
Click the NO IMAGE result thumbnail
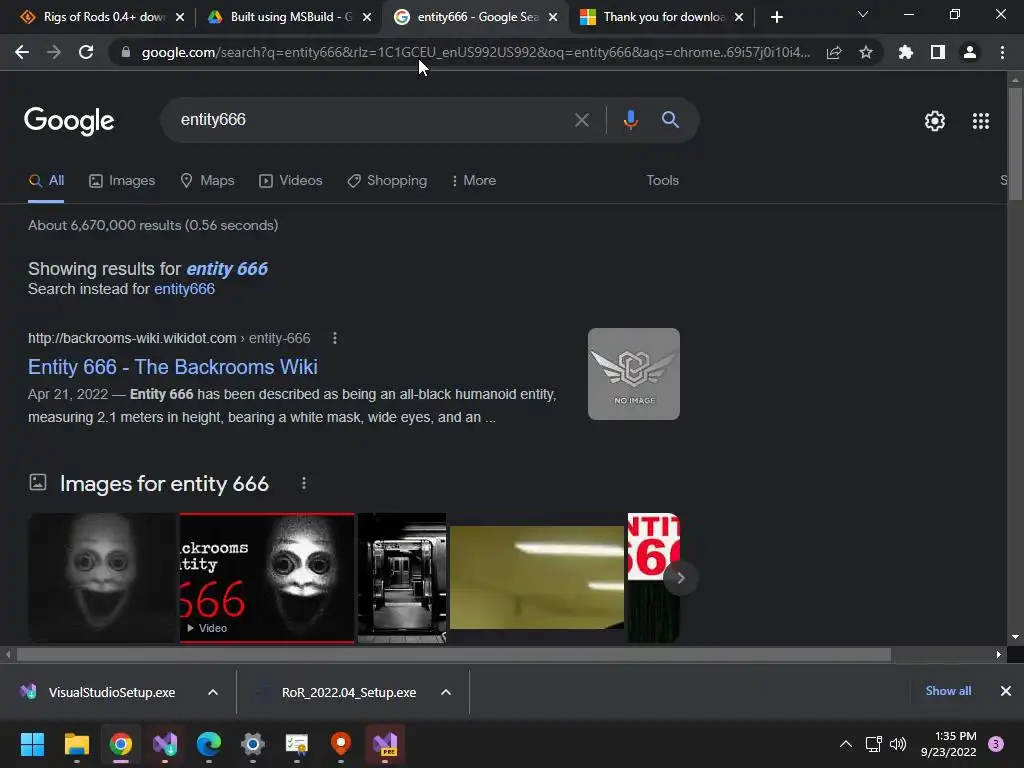[633, 374]
